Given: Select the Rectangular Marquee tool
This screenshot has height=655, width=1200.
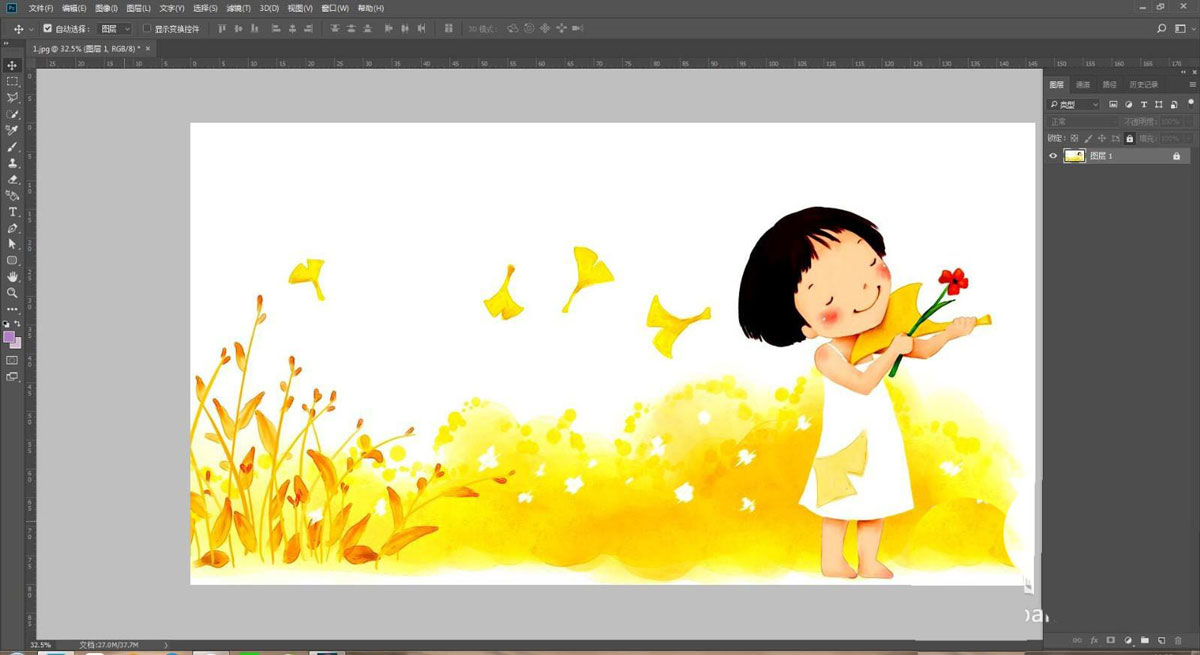Looking at the screenshot, I should (x=13, y=81).
